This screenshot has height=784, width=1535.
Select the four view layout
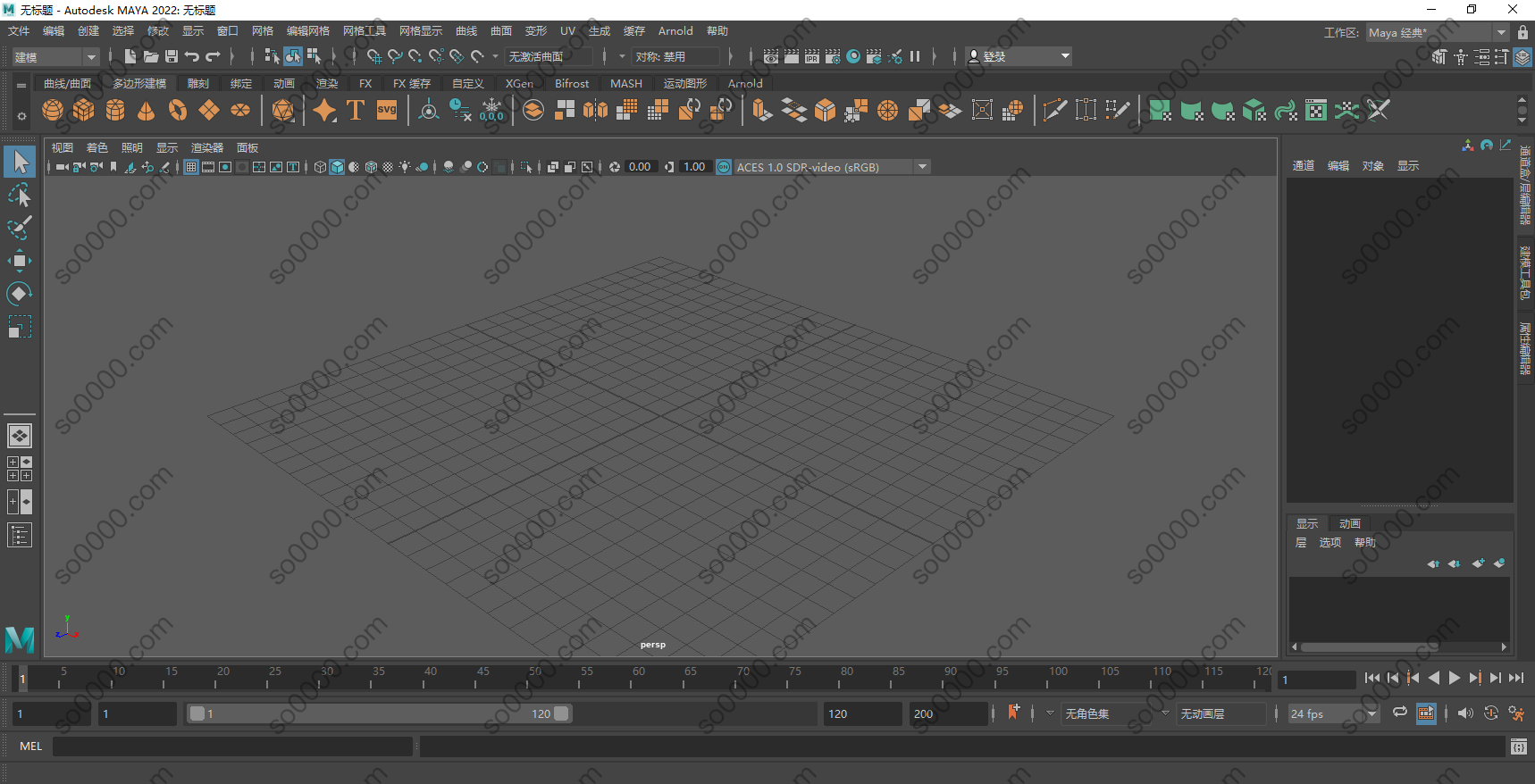click(20, 469)
